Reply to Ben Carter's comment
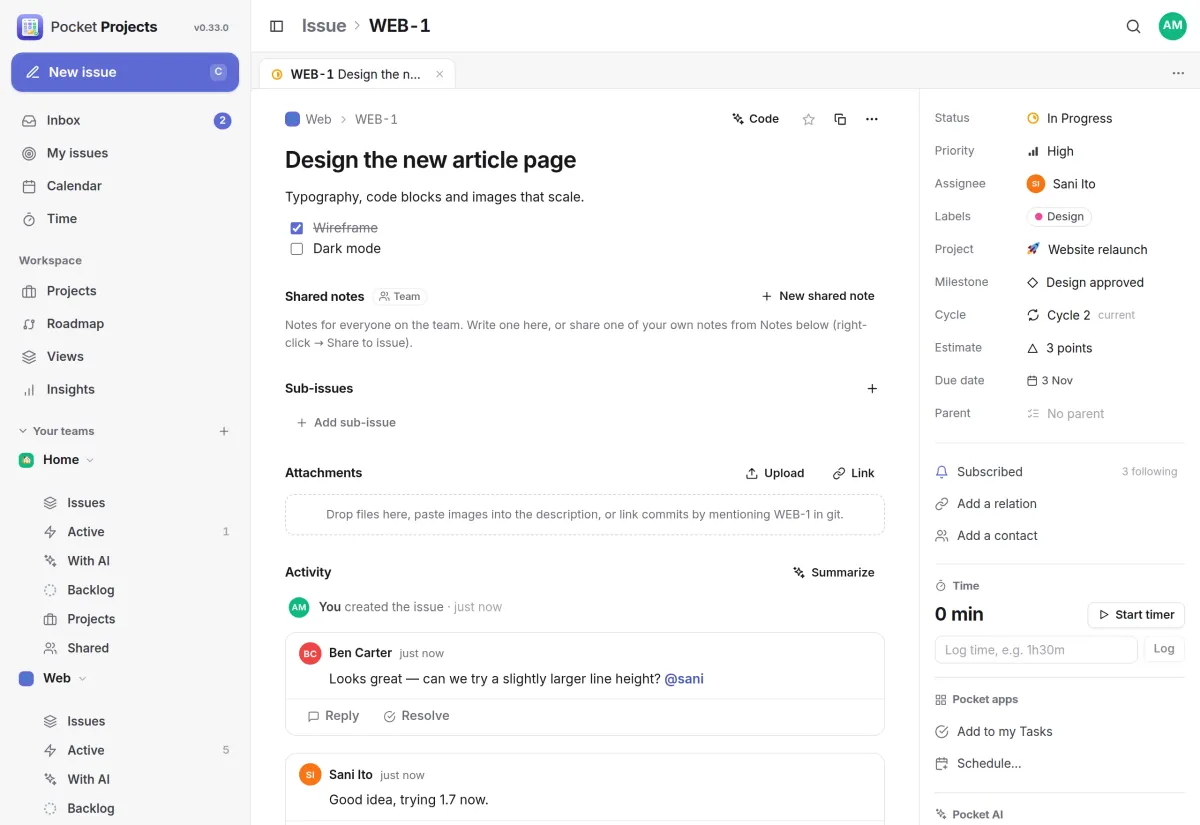The image size is (1200, 825). (x=333, y=716)
